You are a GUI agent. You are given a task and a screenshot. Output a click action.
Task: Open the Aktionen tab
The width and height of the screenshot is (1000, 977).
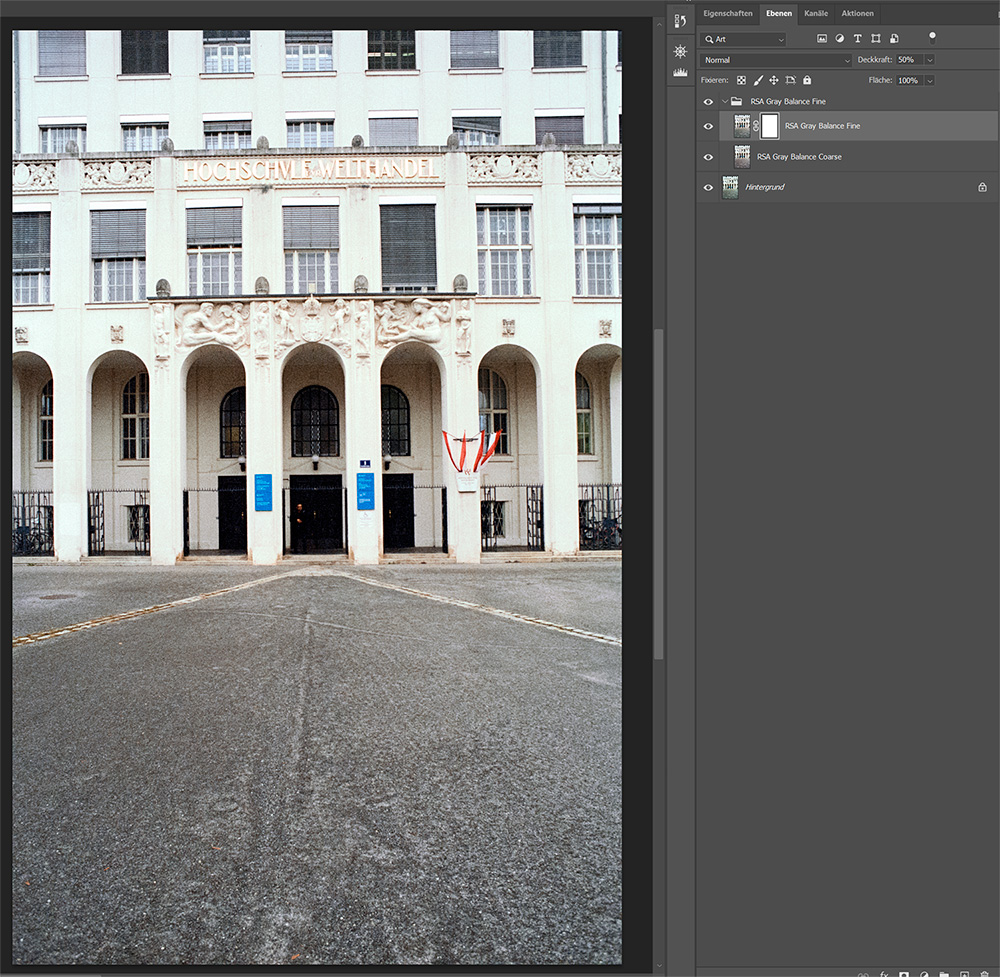click(857, 13)
